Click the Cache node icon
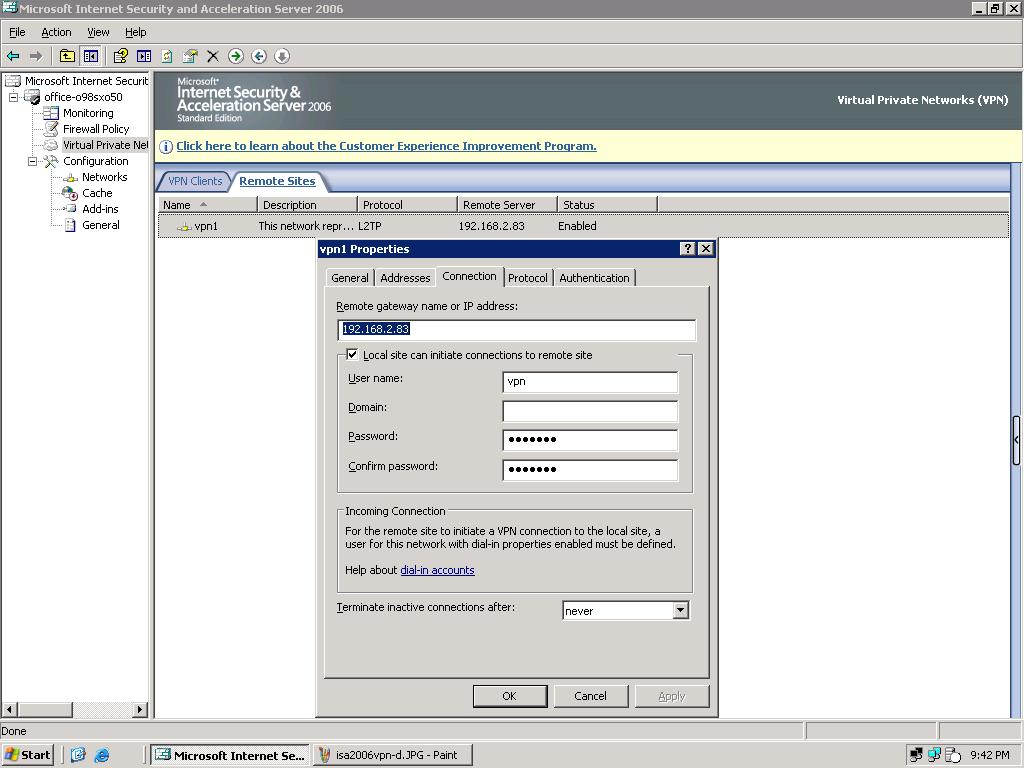The image size is (1024, 768). pyautogui.click(x=70, y=193)
